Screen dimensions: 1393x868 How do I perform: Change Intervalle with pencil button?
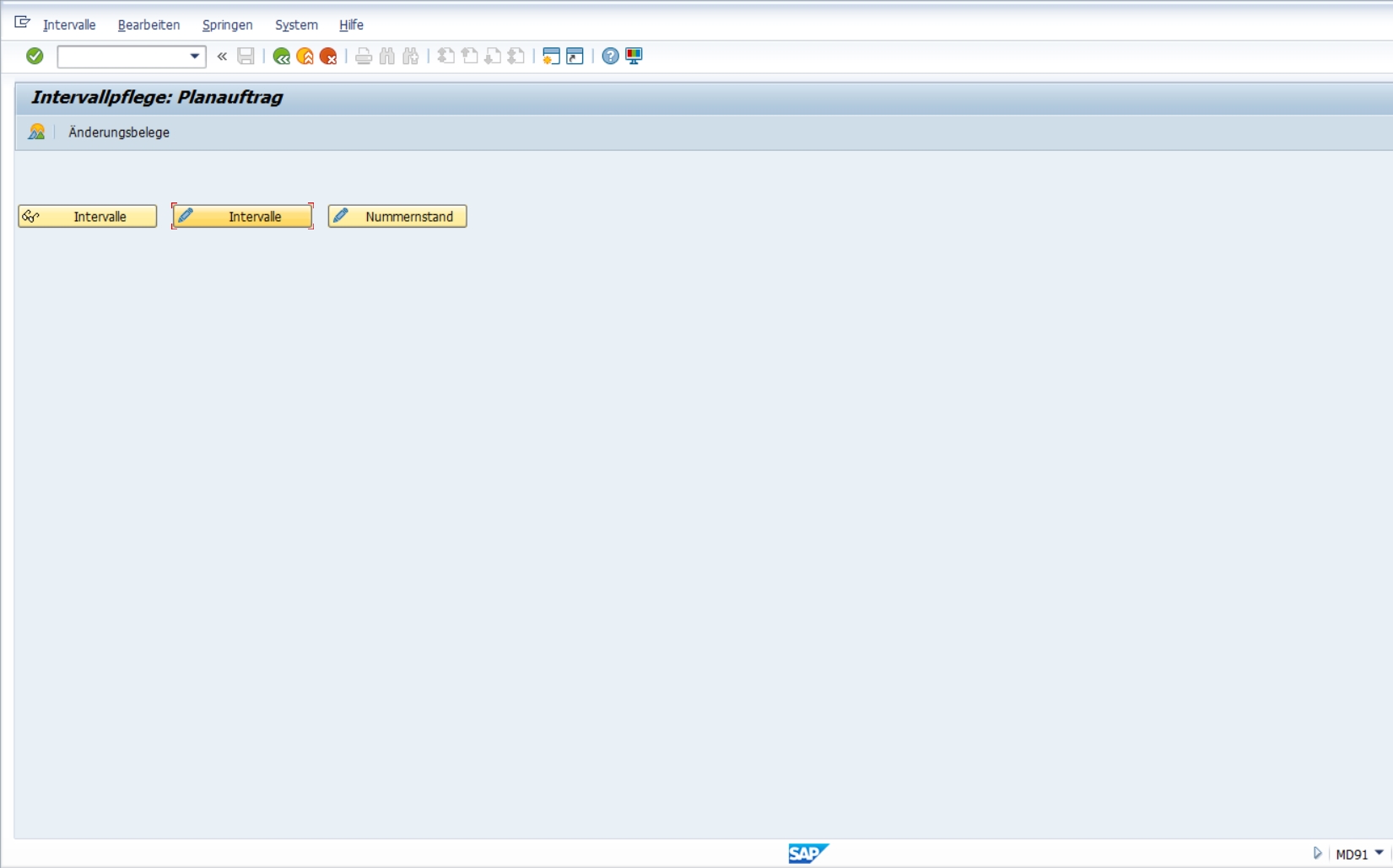point(243,217)
